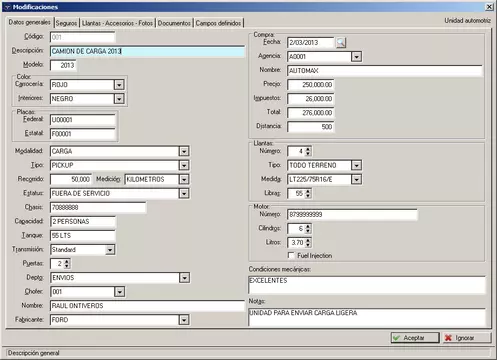Click the purchase Fecha field

(x=310, y=42)
